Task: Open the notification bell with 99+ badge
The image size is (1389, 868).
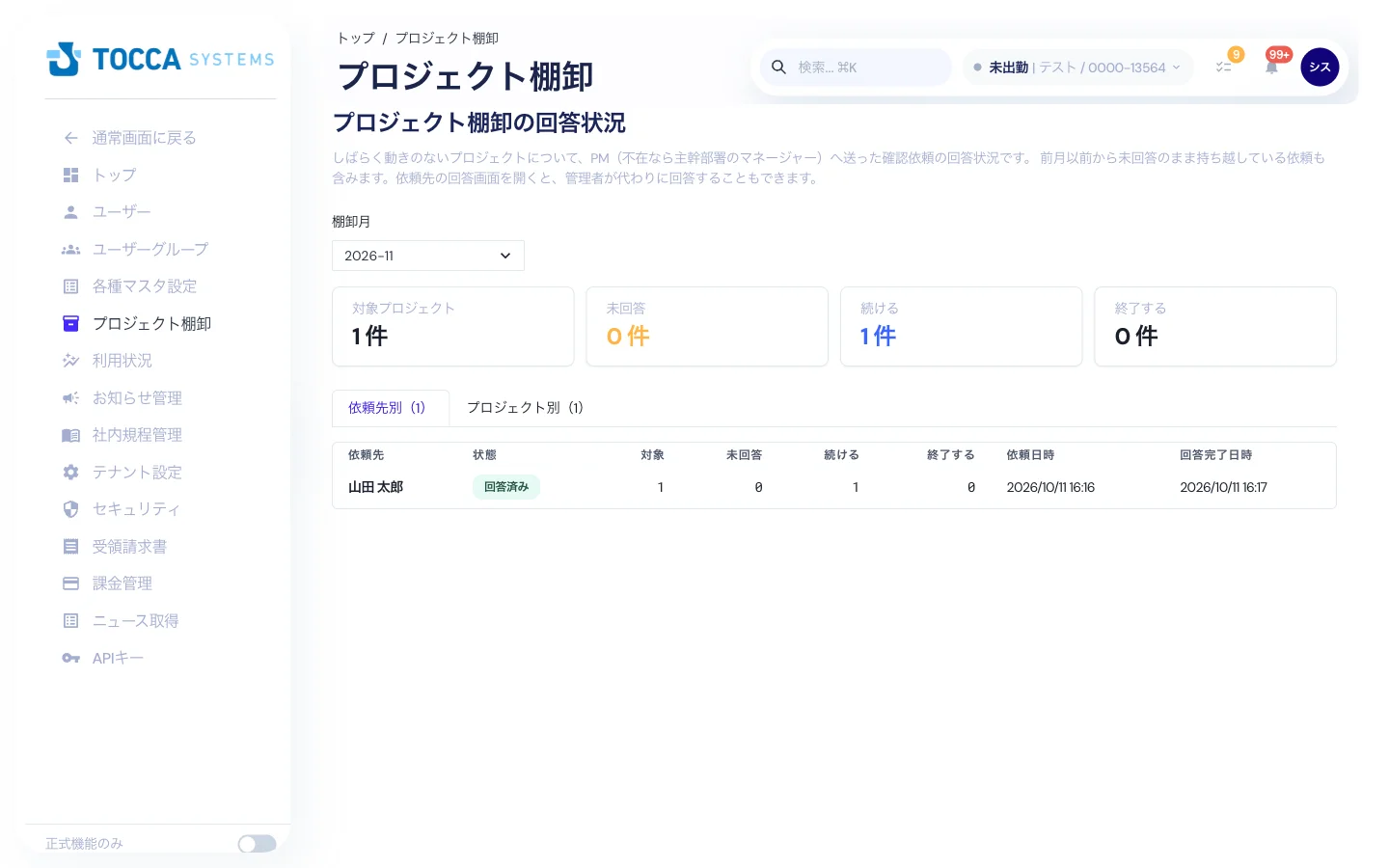Action: point(1271,68)
